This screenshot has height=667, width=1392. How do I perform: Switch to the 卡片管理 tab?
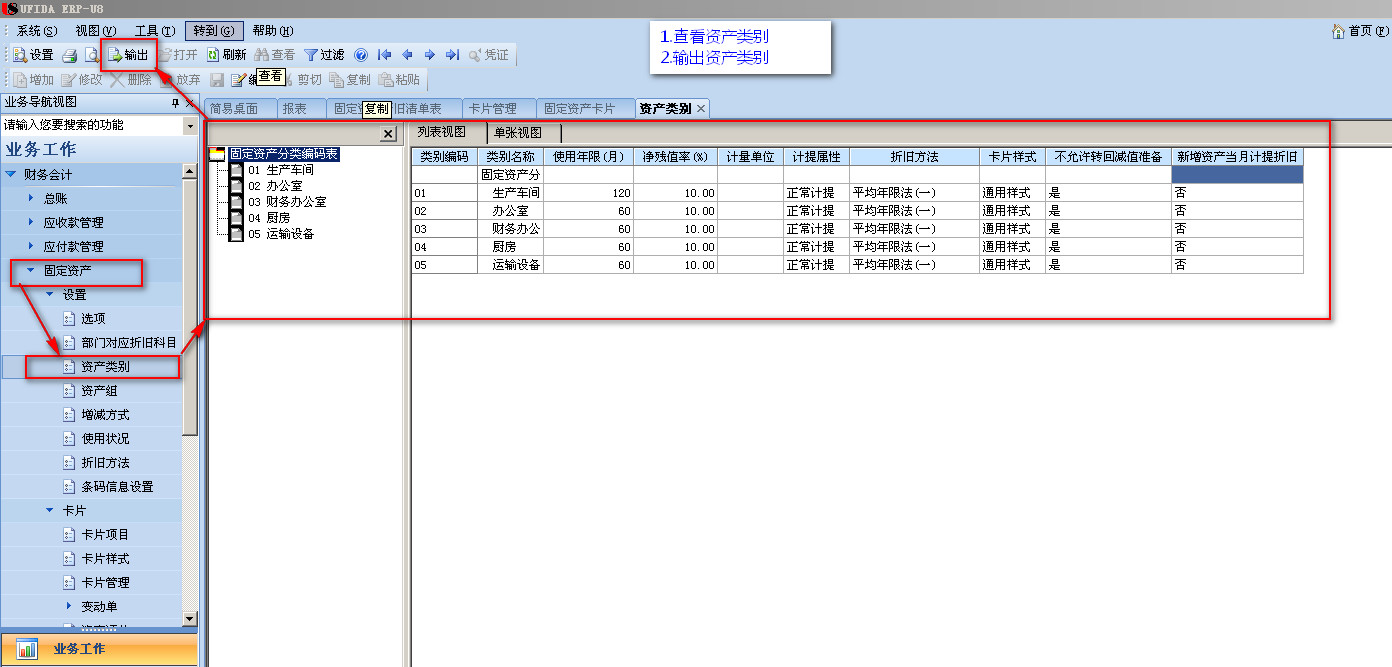493,108
